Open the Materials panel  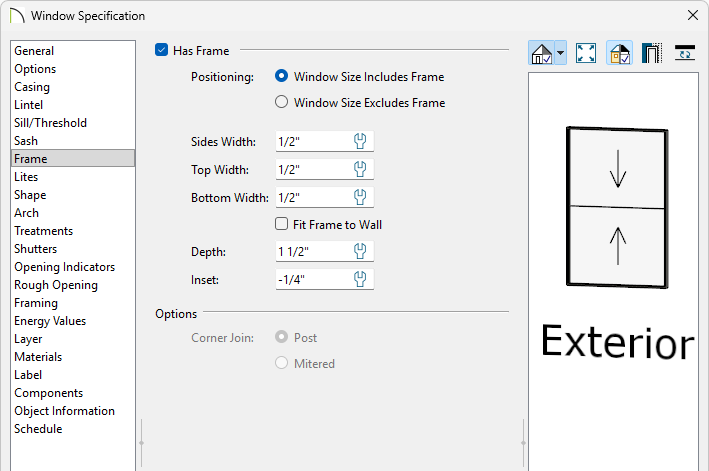73,357
